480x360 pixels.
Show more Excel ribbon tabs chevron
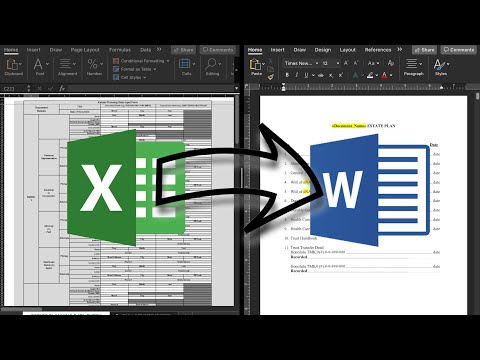click(159, 49)
